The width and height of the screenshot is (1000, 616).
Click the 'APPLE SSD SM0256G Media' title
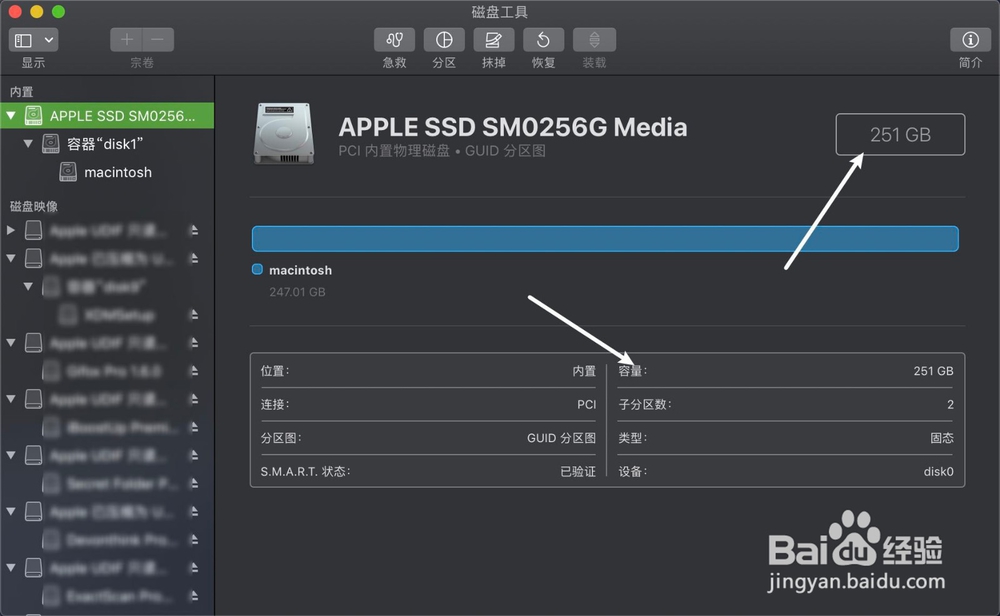pyautogui.click(x=513, y=127)
